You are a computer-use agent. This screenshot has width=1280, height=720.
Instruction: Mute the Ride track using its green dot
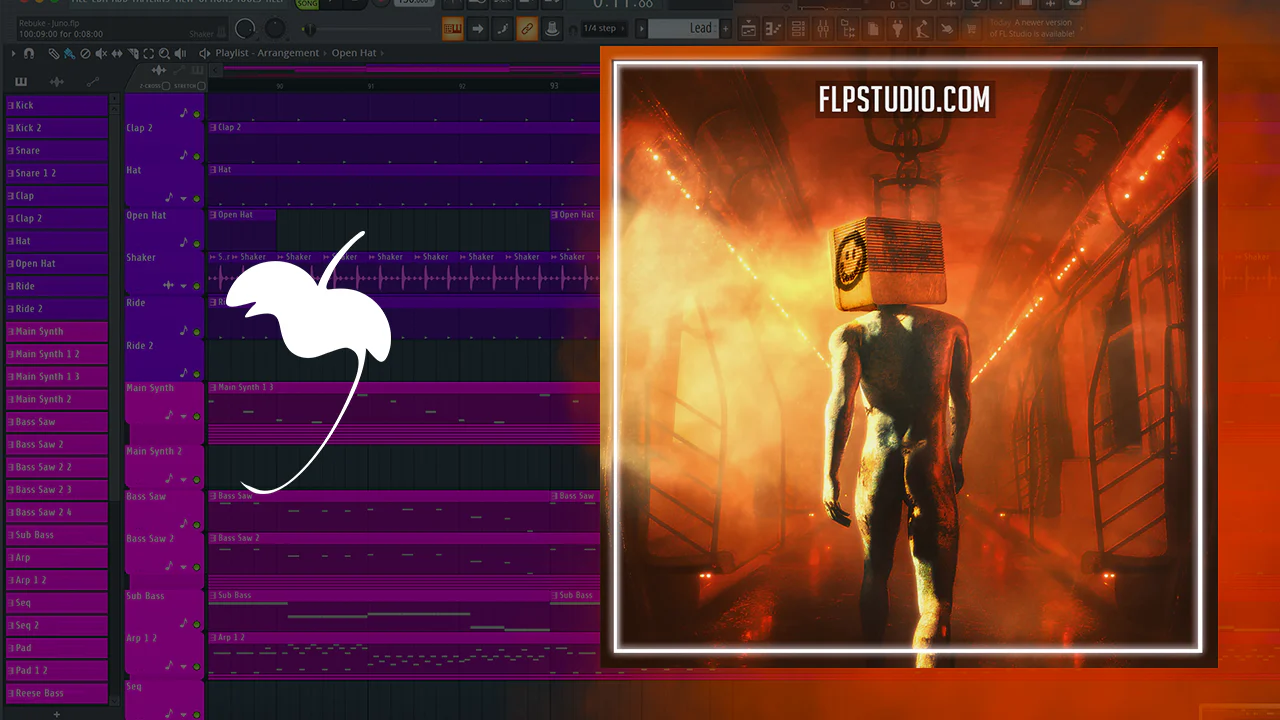coord(196,331)
